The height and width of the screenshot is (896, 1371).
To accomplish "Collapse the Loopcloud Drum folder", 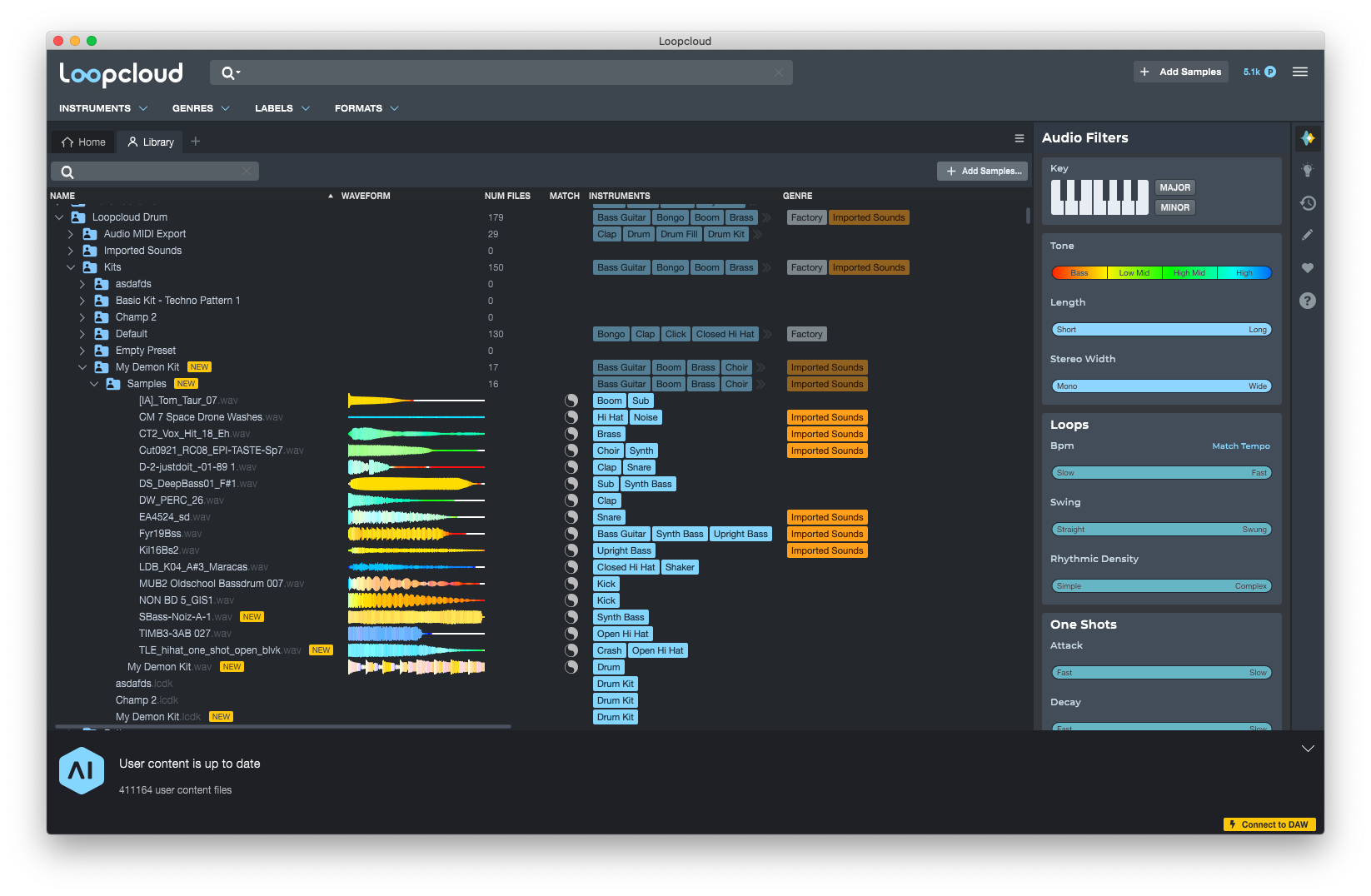I will click(x=59, y=217).
